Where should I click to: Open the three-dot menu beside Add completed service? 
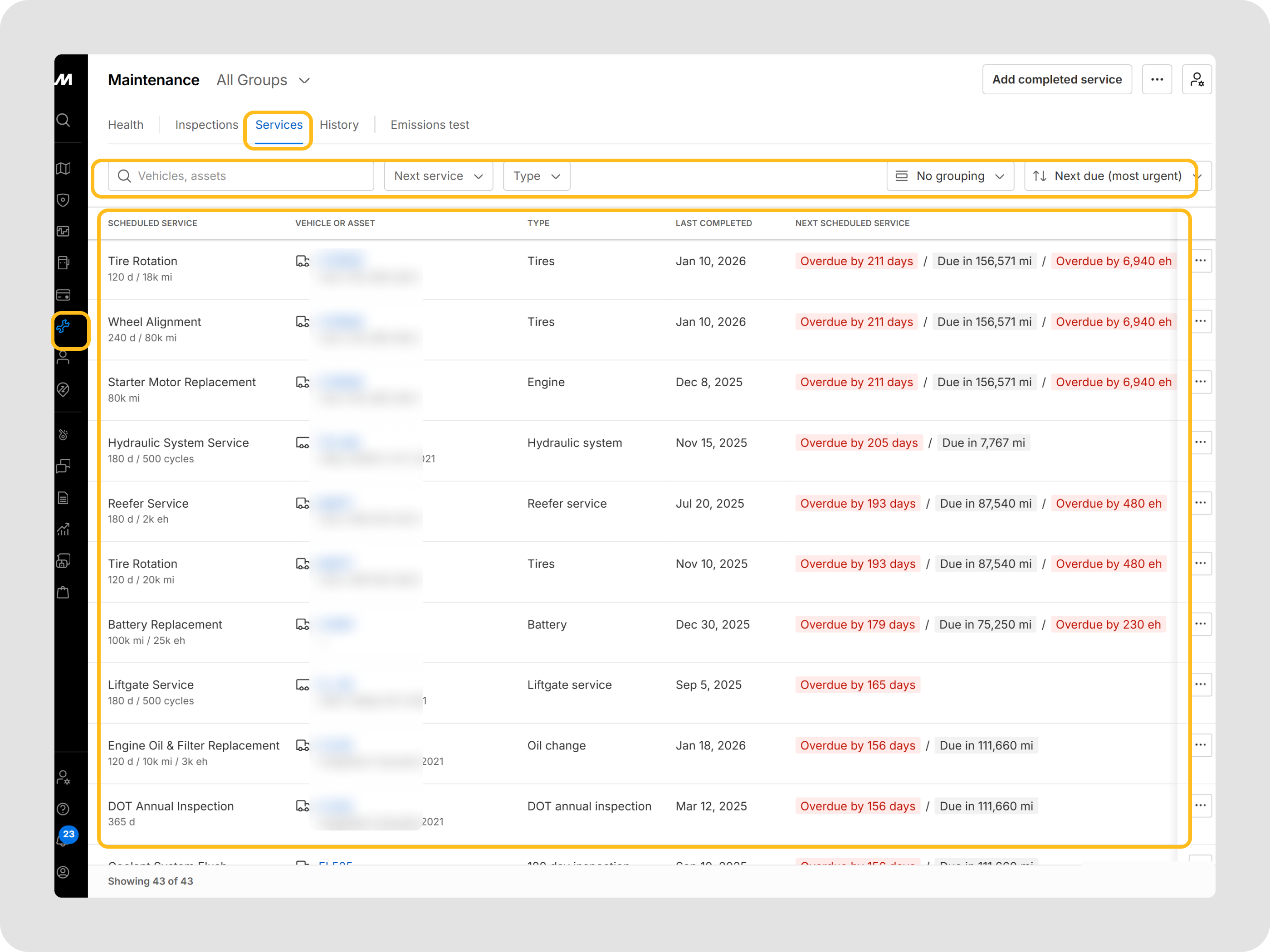1157,79
